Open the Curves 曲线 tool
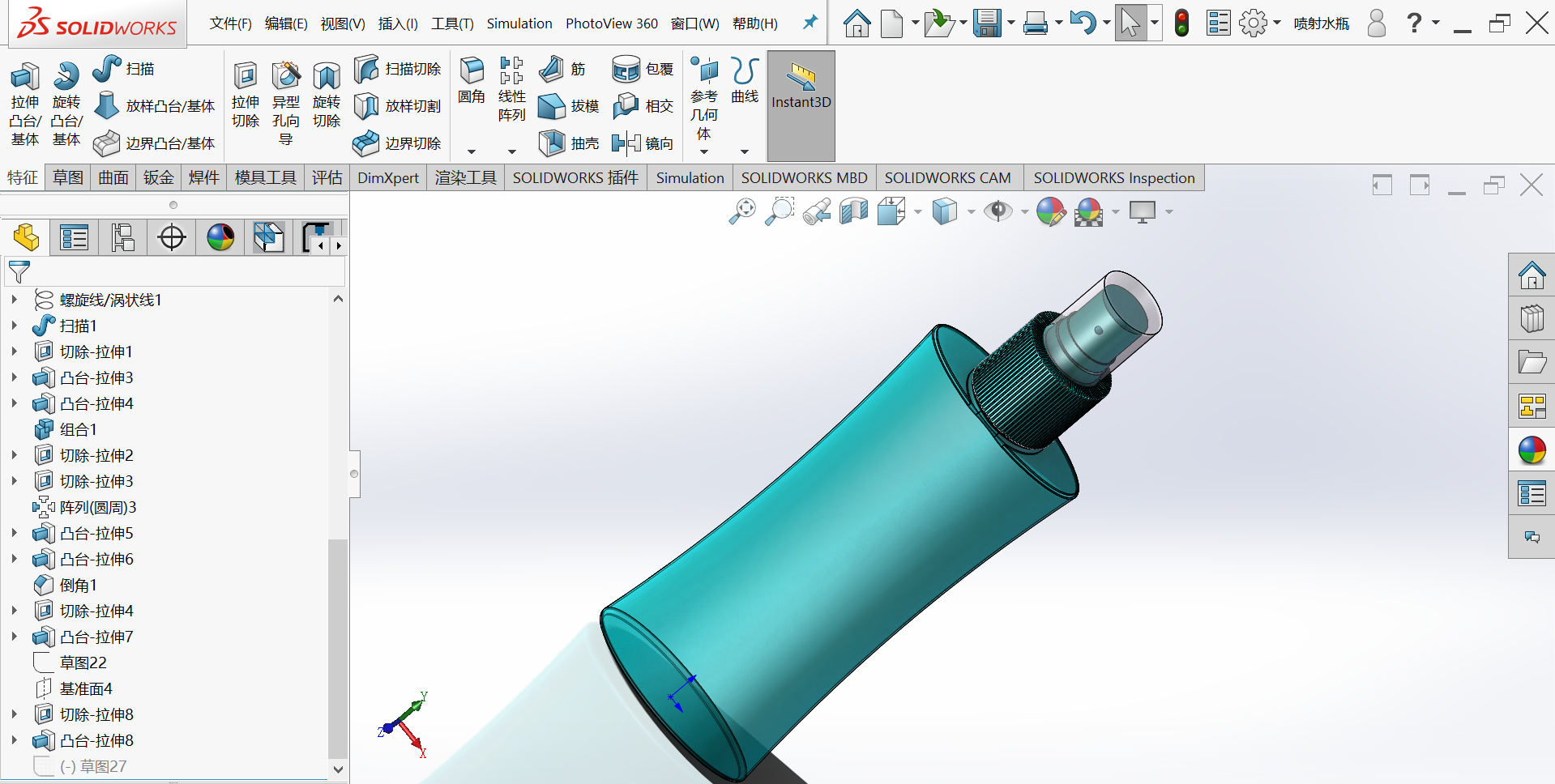Screen dimensions: 1555x784 coord(745,80)
